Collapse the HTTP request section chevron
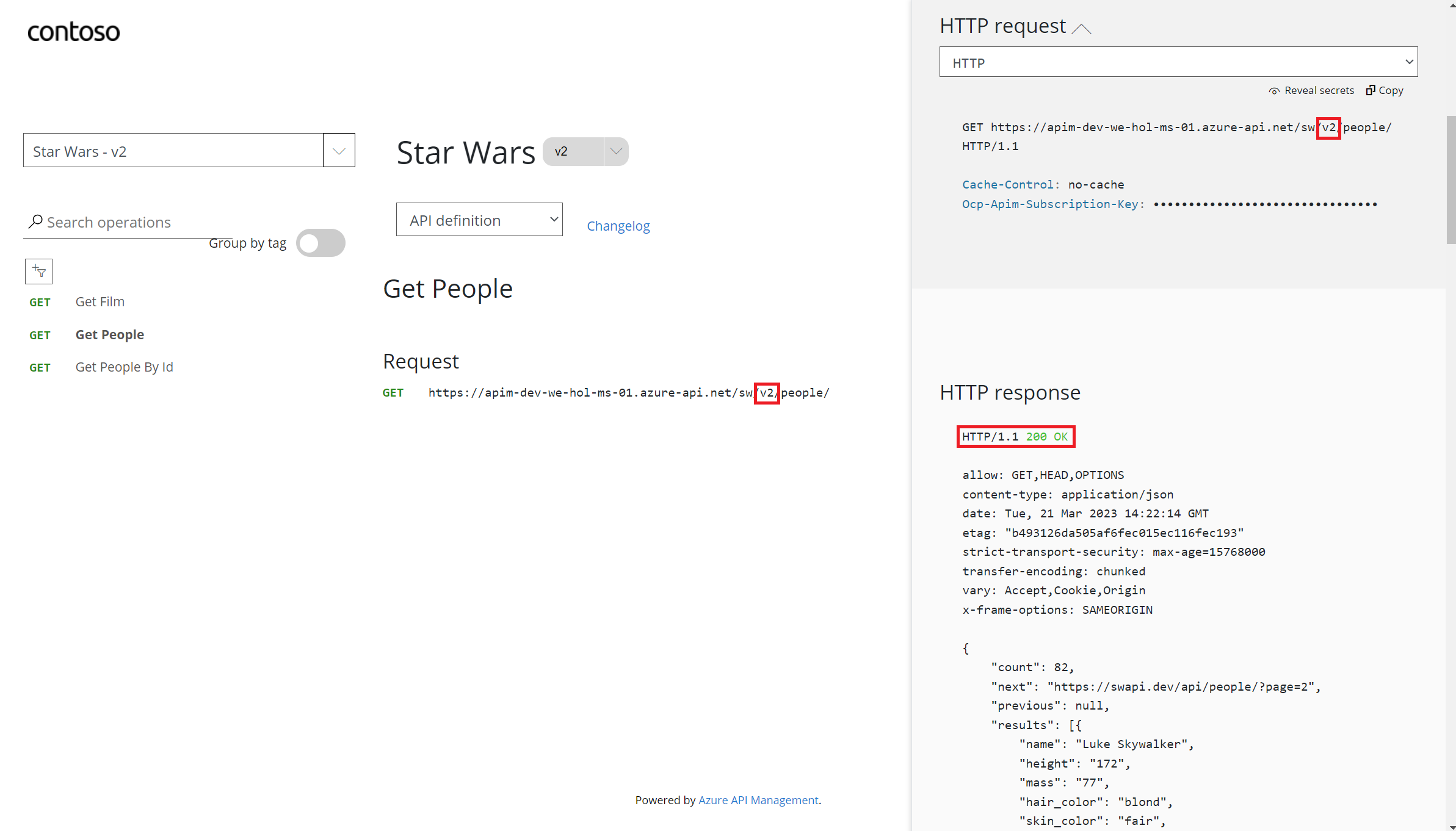 click(1081, 28)
